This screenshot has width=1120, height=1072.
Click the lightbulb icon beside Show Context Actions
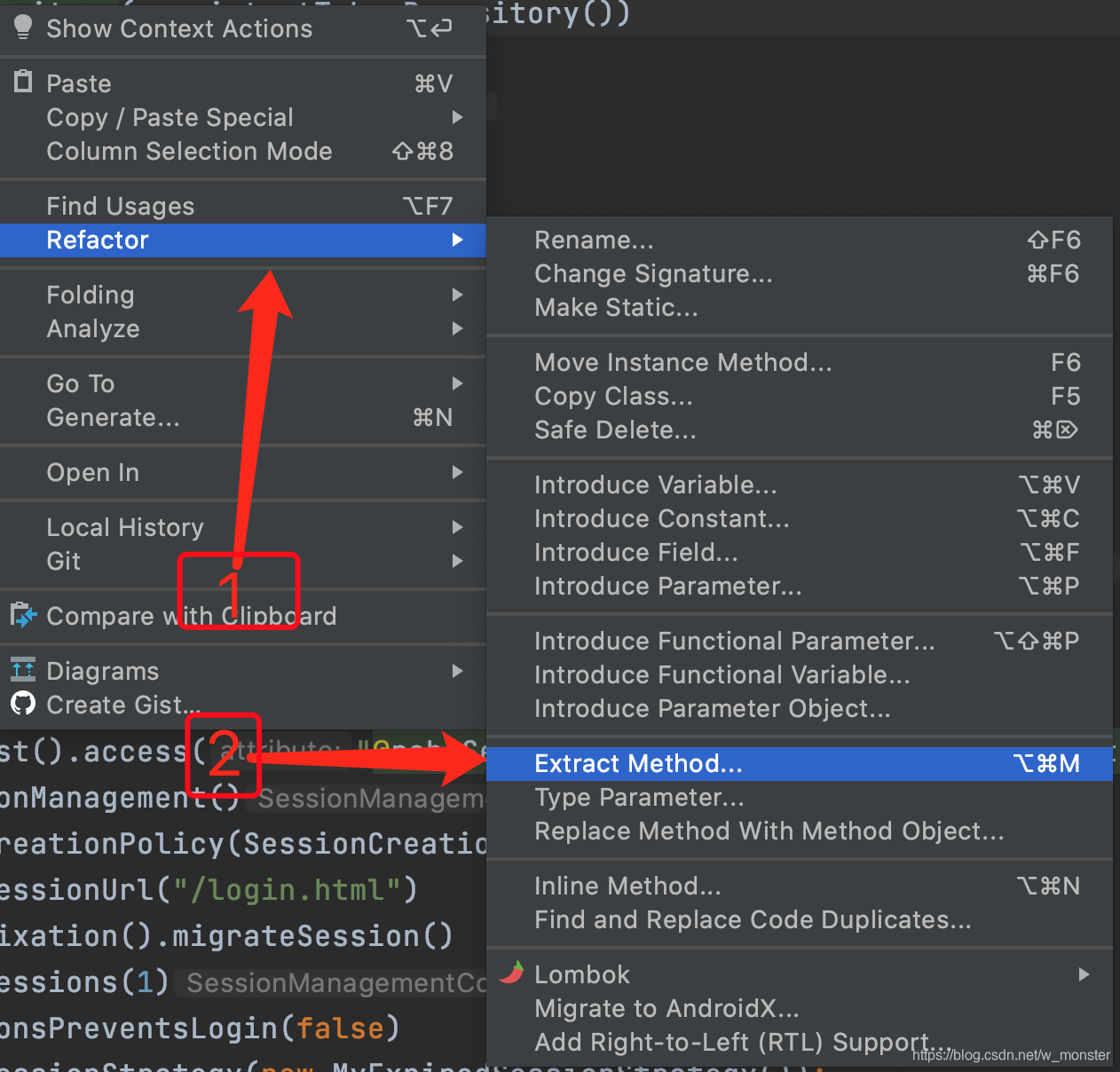(23, 27)
